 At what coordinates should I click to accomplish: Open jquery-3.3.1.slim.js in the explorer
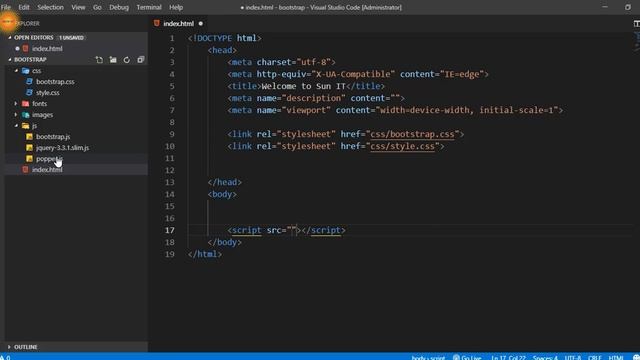[62, 148]
